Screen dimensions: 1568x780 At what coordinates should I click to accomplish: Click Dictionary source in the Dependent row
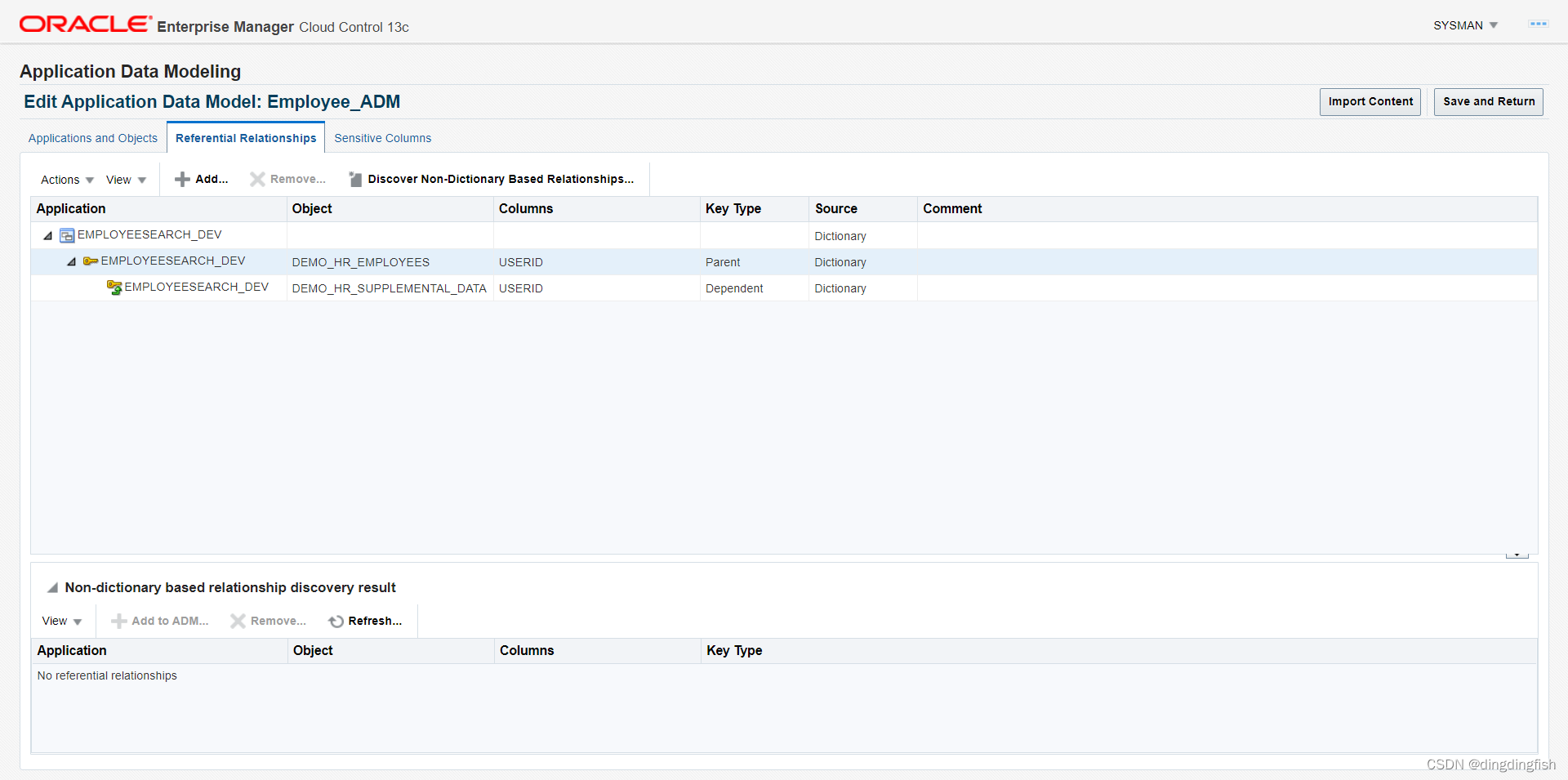(840, 288)
